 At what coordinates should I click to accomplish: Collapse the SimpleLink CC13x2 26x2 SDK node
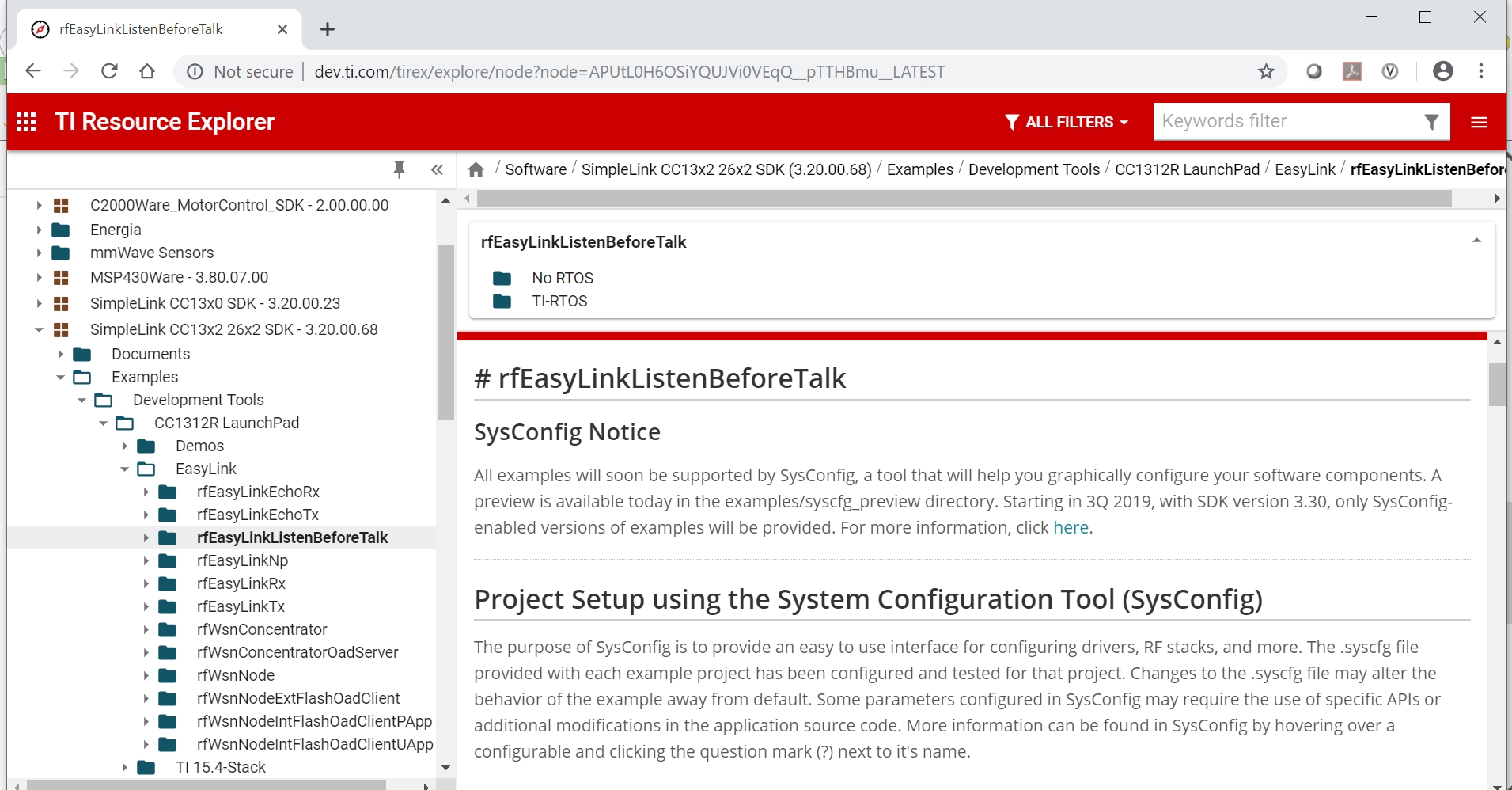coord(39,330)
